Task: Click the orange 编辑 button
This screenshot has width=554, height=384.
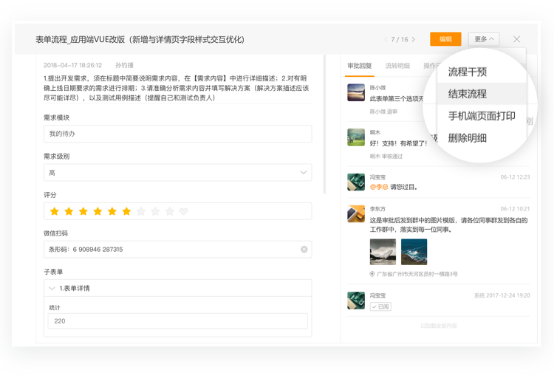Action: point(446,39)
